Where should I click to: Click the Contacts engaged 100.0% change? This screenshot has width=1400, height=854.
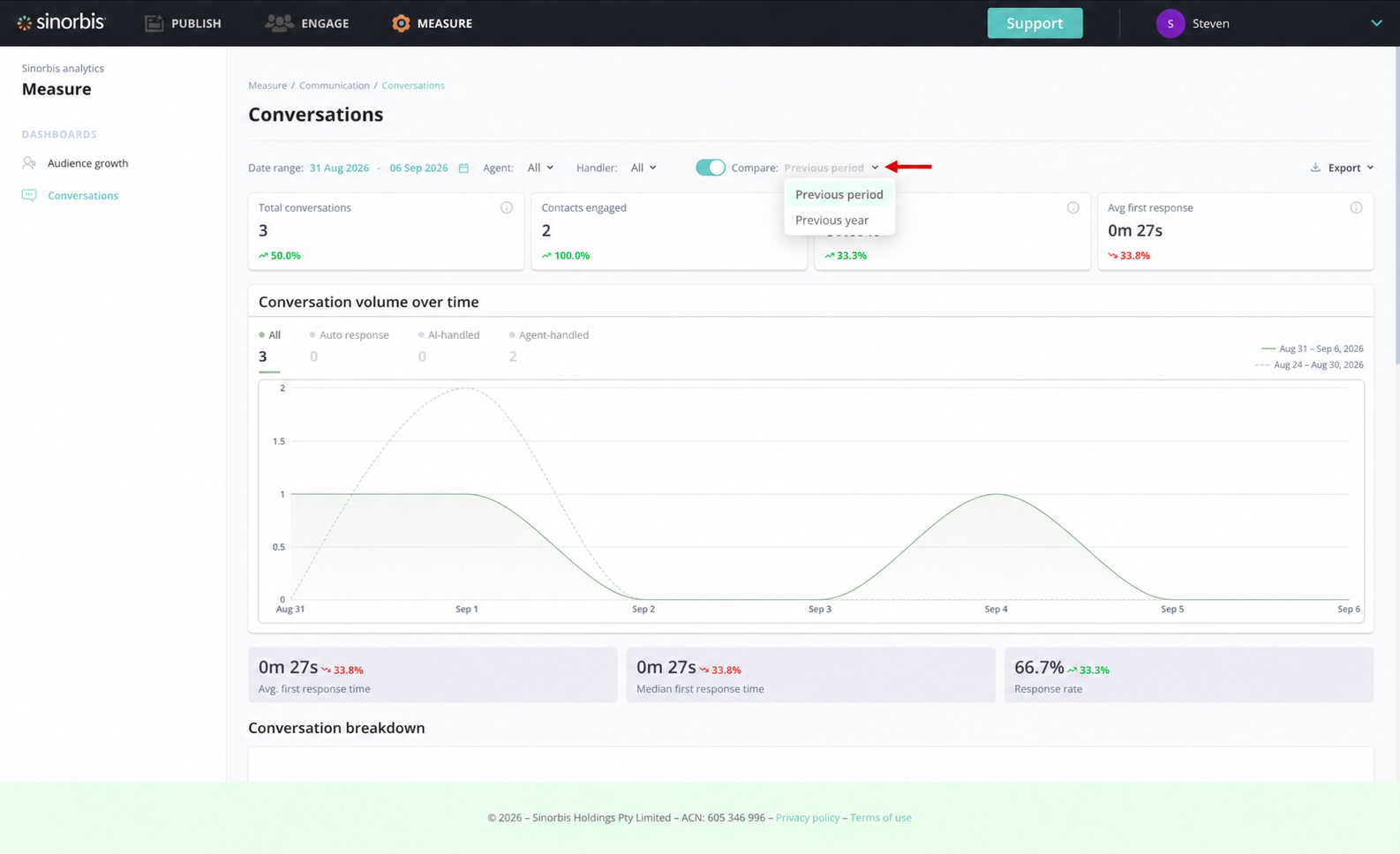click(566, 256)
